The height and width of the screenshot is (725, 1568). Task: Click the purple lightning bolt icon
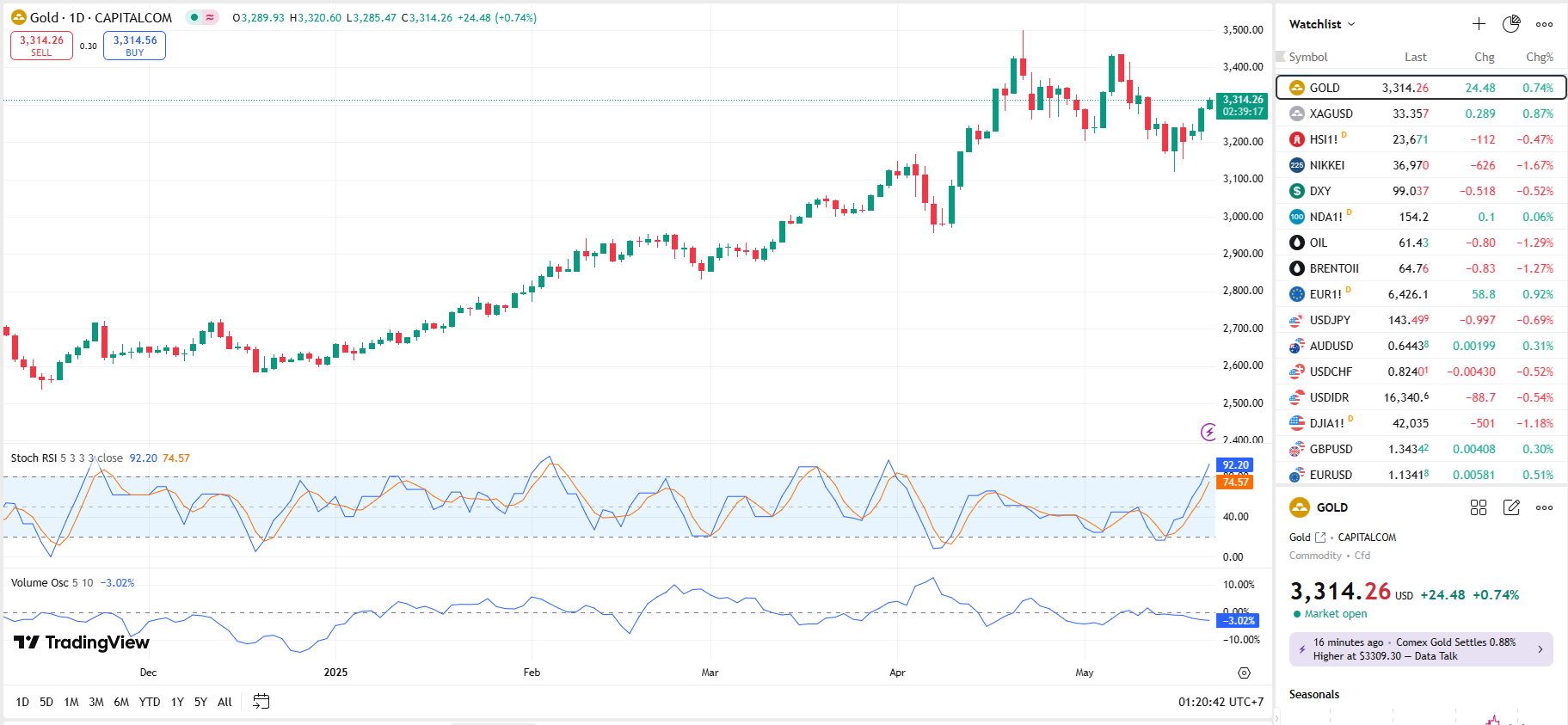click(x=1208, y=432)
